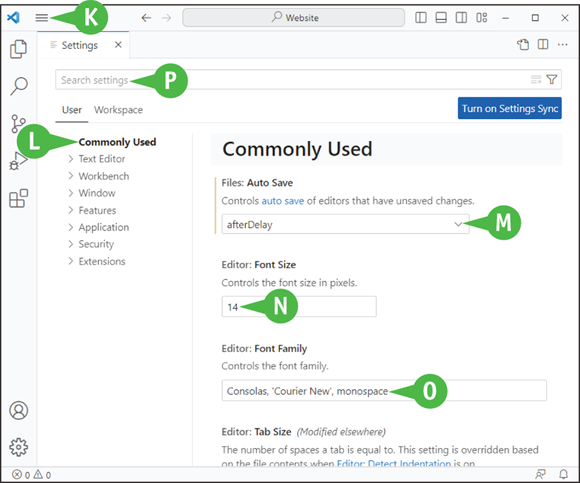Viewport: 580px width, 483px height.
Task: Open the settings filter funnel icon
Action: pos(552,80)
